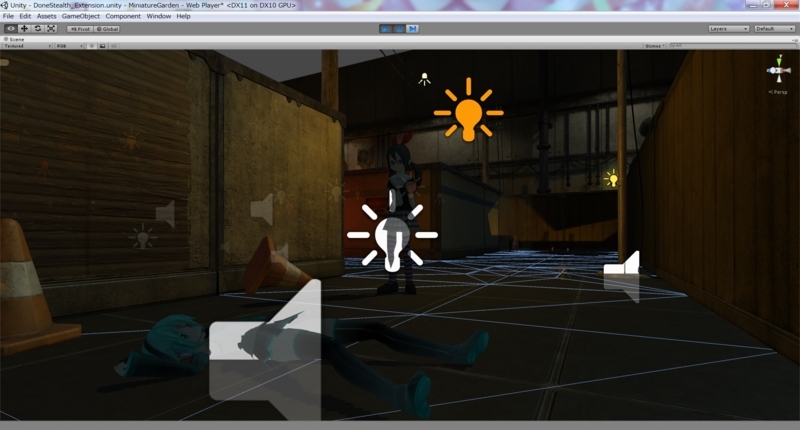Click the Persp projection label
This screenshot has height=430, width=800.
[778, 92]
